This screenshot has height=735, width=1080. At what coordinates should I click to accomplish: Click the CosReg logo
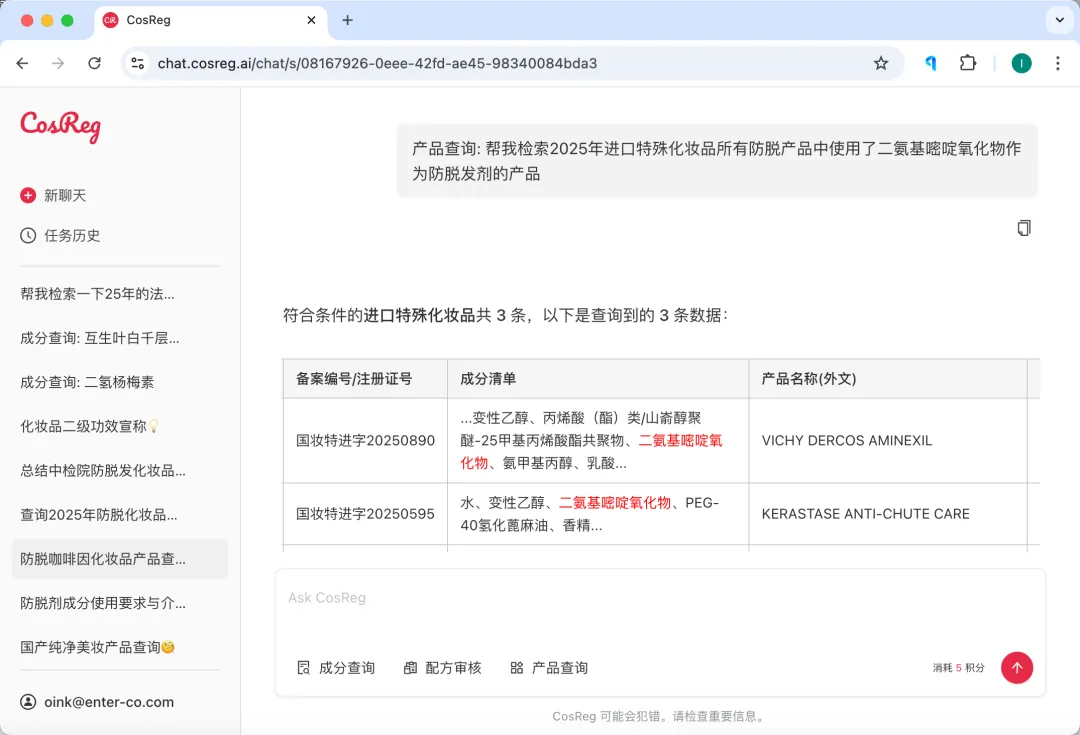(61, 126)
